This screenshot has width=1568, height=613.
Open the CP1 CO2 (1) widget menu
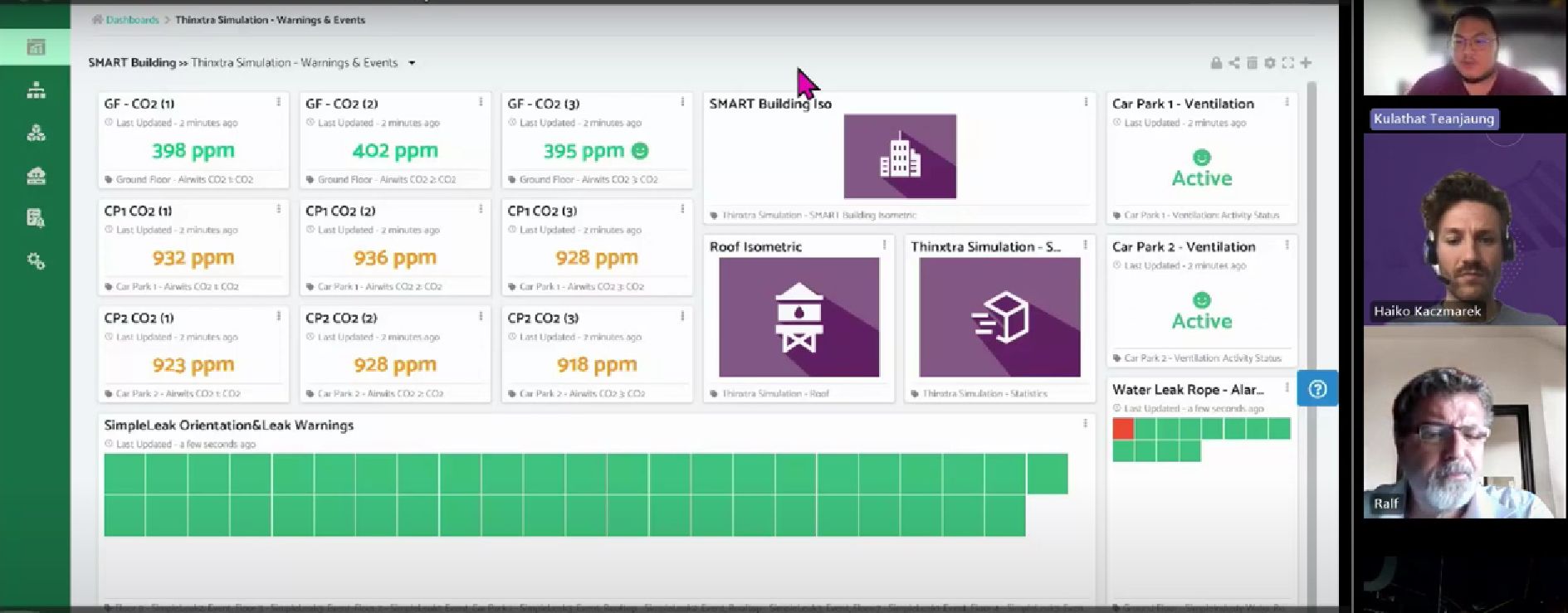(279, 209)
